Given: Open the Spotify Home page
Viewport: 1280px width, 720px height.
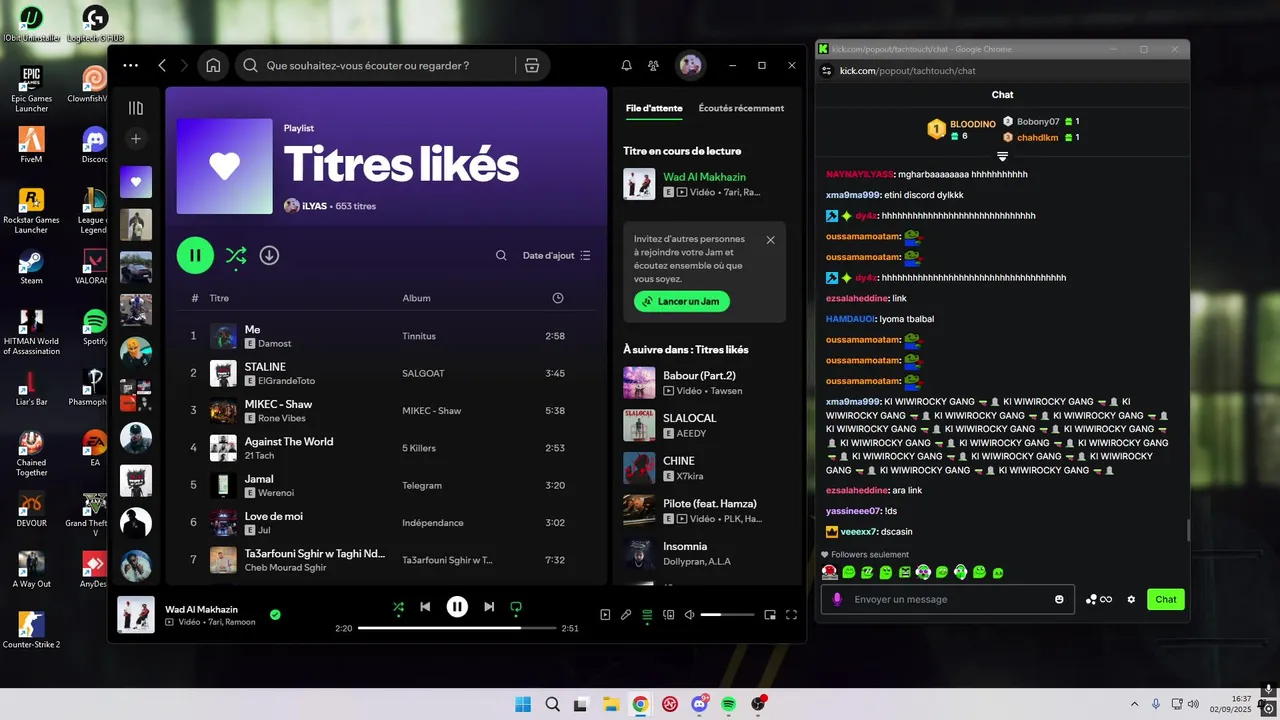Looking at the screenshot, I should pos(213,65).
